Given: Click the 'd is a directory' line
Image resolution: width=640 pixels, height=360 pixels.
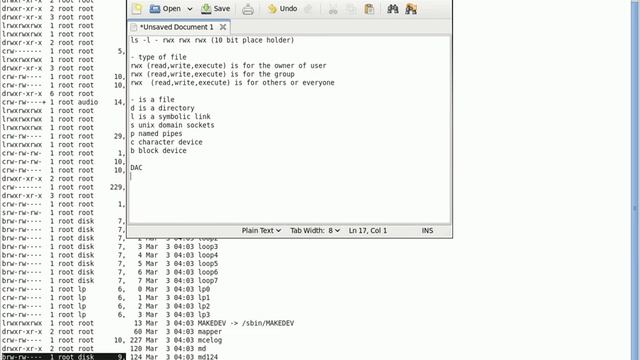Looking at the screenshot, I should (162, 108).
